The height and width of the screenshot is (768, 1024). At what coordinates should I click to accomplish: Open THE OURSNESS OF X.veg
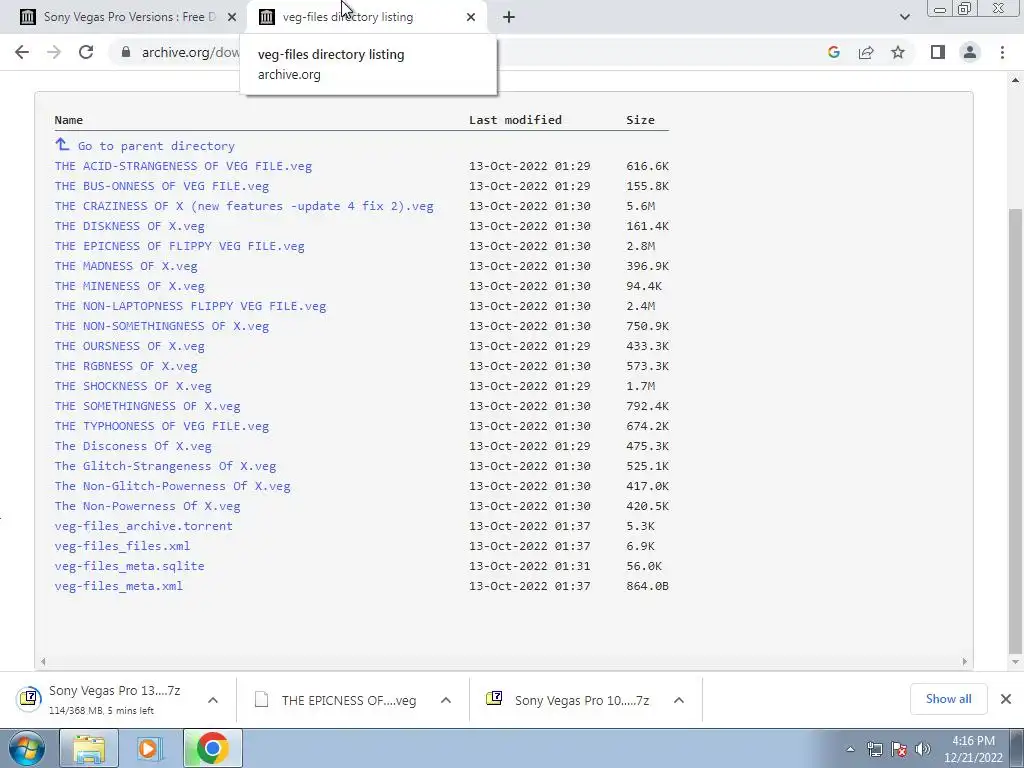(x=130, y=346)
